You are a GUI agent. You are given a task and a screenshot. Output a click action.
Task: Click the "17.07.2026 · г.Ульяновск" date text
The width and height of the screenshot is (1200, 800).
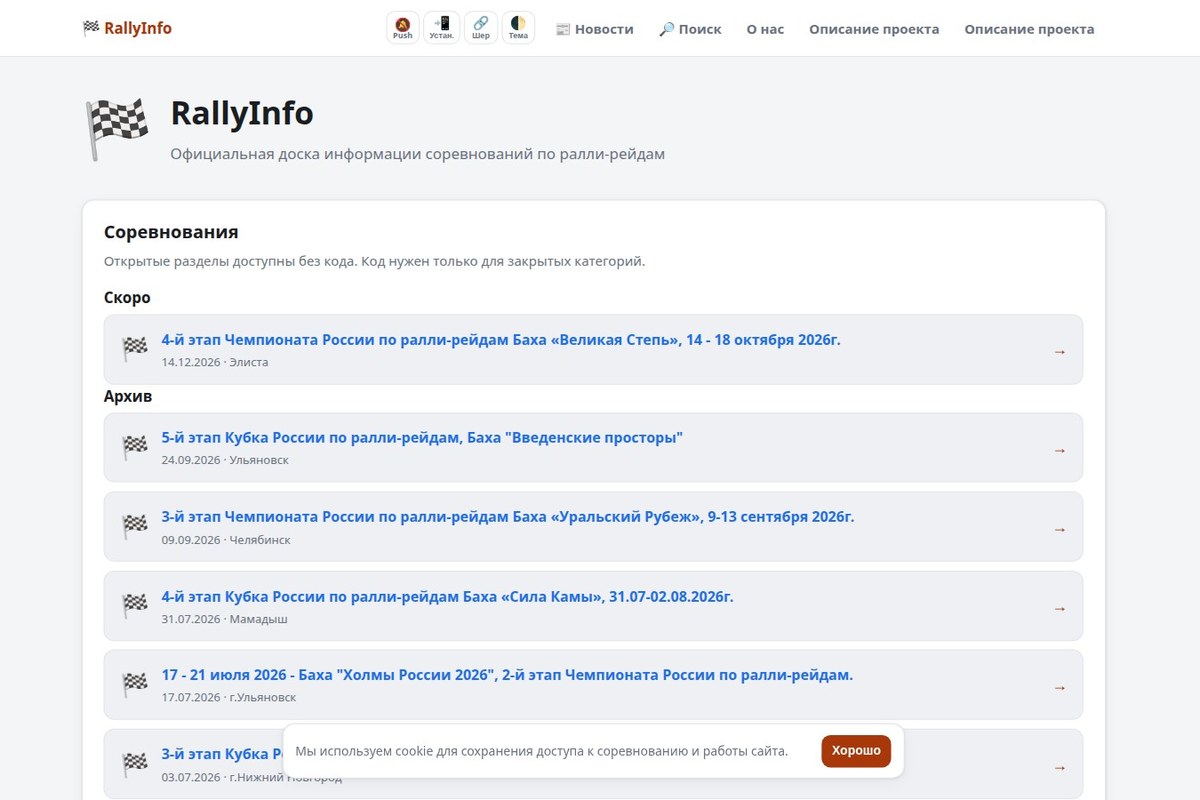(x=229, y=697)
